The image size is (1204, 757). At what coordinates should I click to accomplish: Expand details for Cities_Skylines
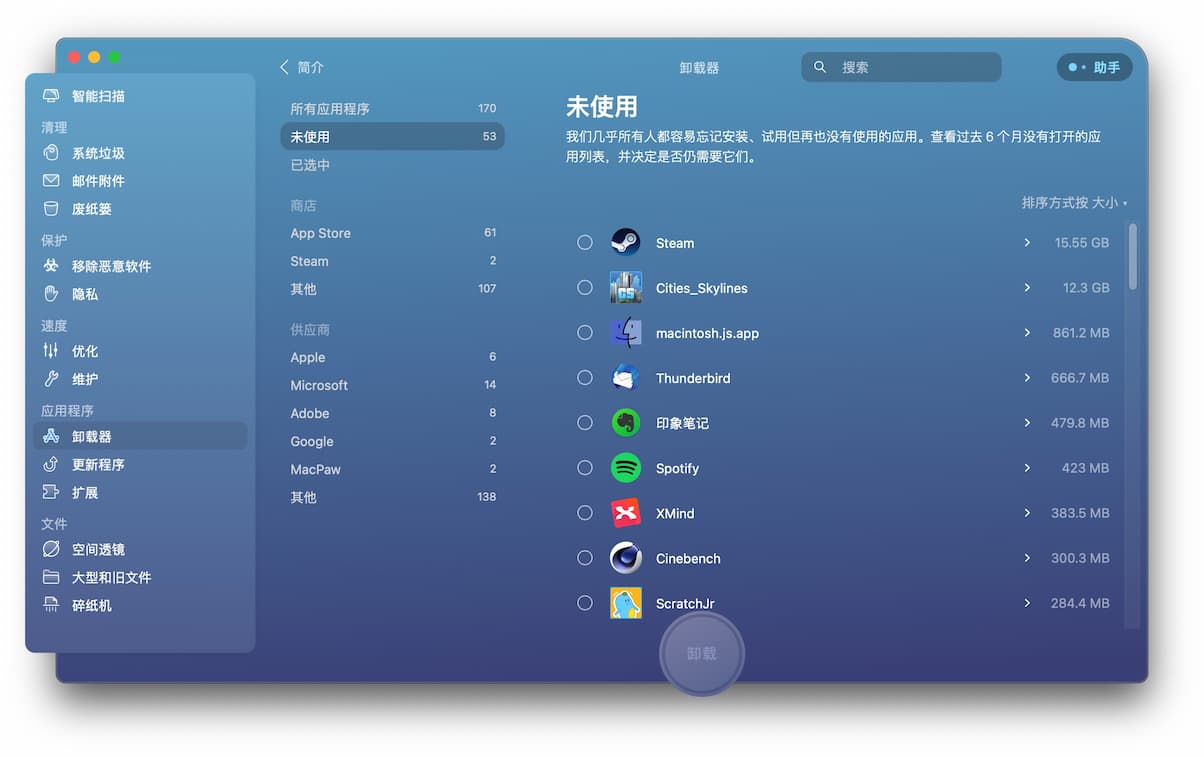(x=1026, y=287)
